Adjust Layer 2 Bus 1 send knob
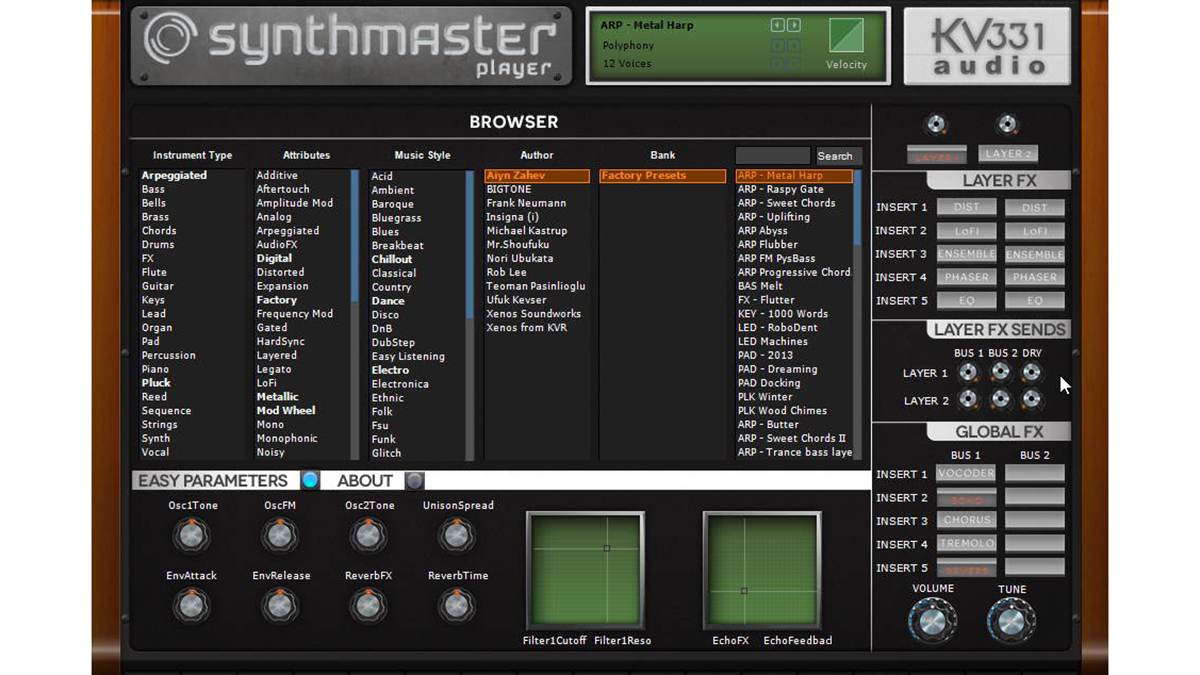 (x=968, y=400)
